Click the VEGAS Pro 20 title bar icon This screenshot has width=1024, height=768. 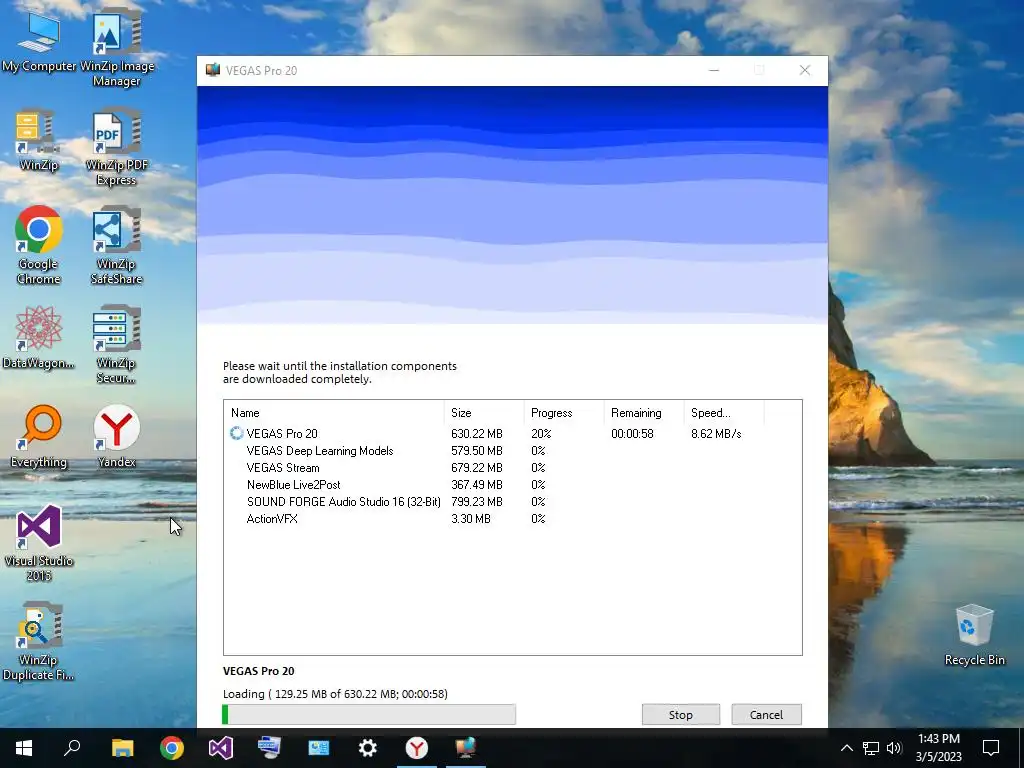click(x=212, y=70)
